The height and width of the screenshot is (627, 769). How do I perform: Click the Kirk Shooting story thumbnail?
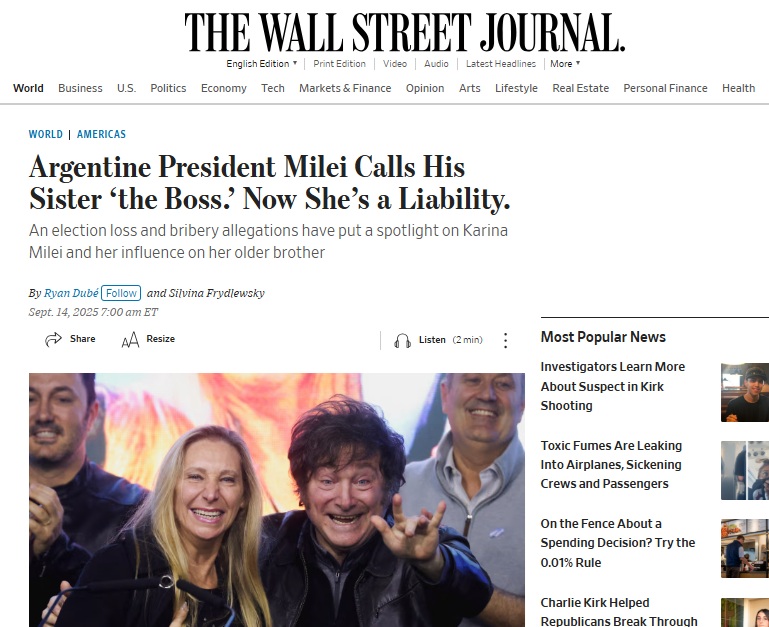pyautogui.click(x=744, y=392)
